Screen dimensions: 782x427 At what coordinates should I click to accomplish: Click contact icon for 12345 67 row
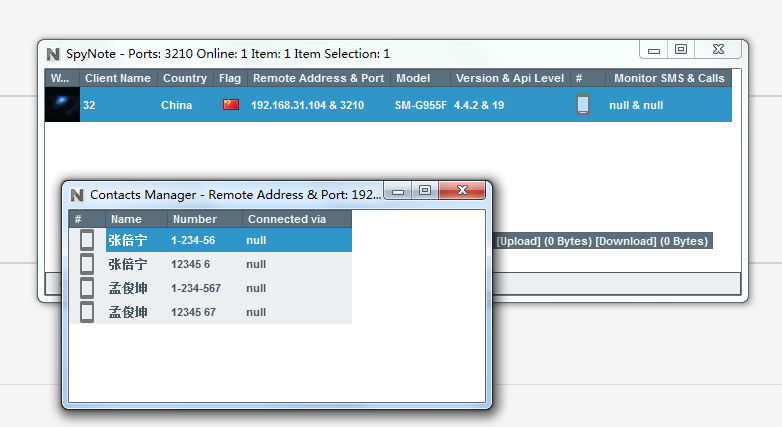click(x=87, y=312)
